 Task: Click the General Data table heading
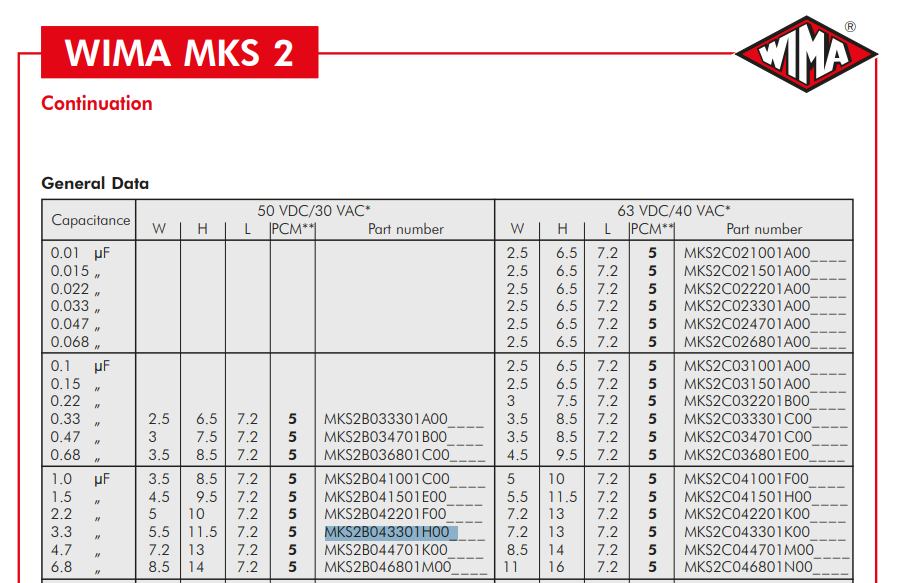[95, 183]
